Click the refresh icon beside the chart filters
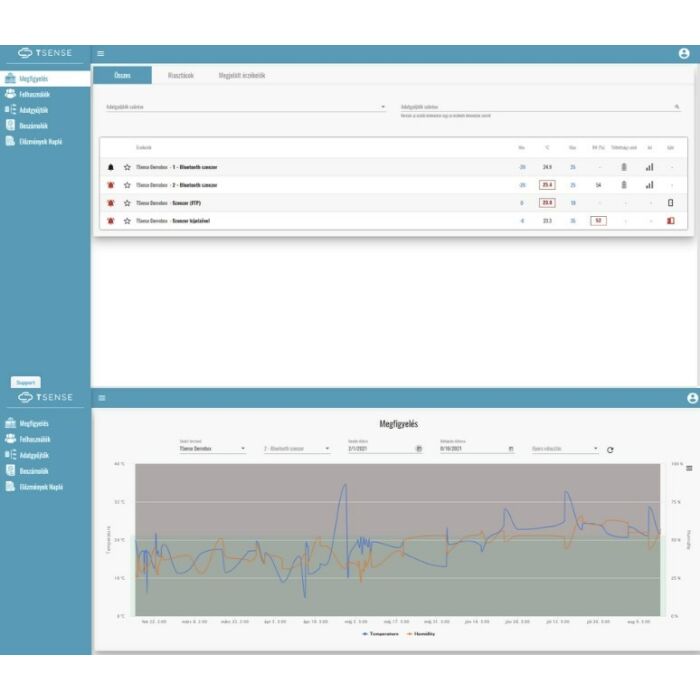Image resolution: width=700 pixels, height=700 pixels. [610, 450]
